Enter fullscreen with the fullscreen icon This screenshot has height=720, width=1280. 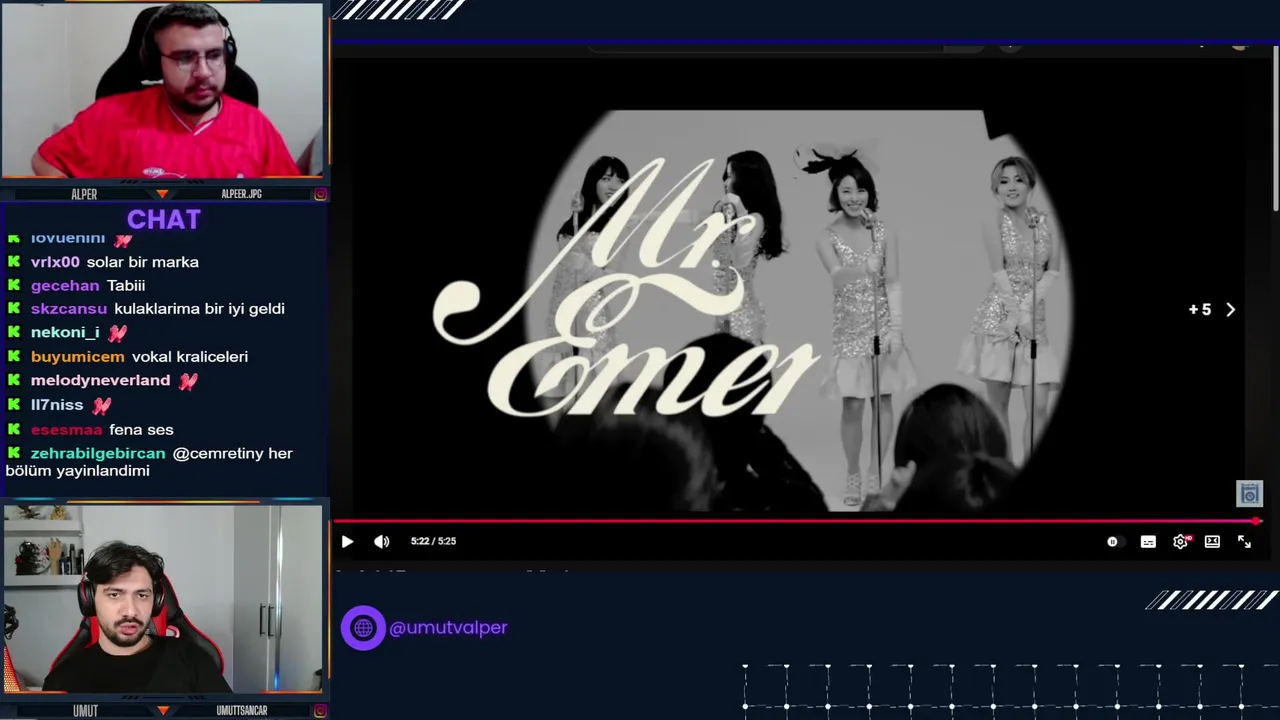click(x=1244, y=541)
